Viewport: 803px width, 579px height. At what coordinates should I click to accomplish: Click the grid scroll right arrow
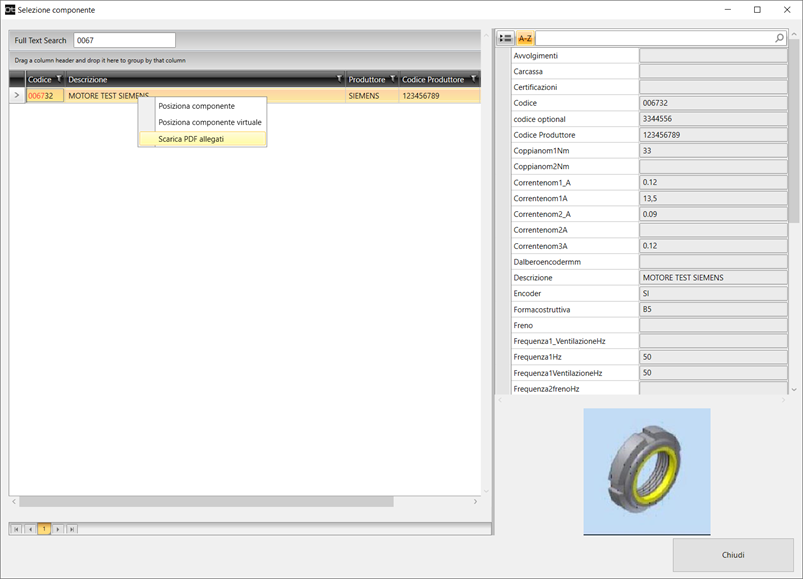[475, 502]
